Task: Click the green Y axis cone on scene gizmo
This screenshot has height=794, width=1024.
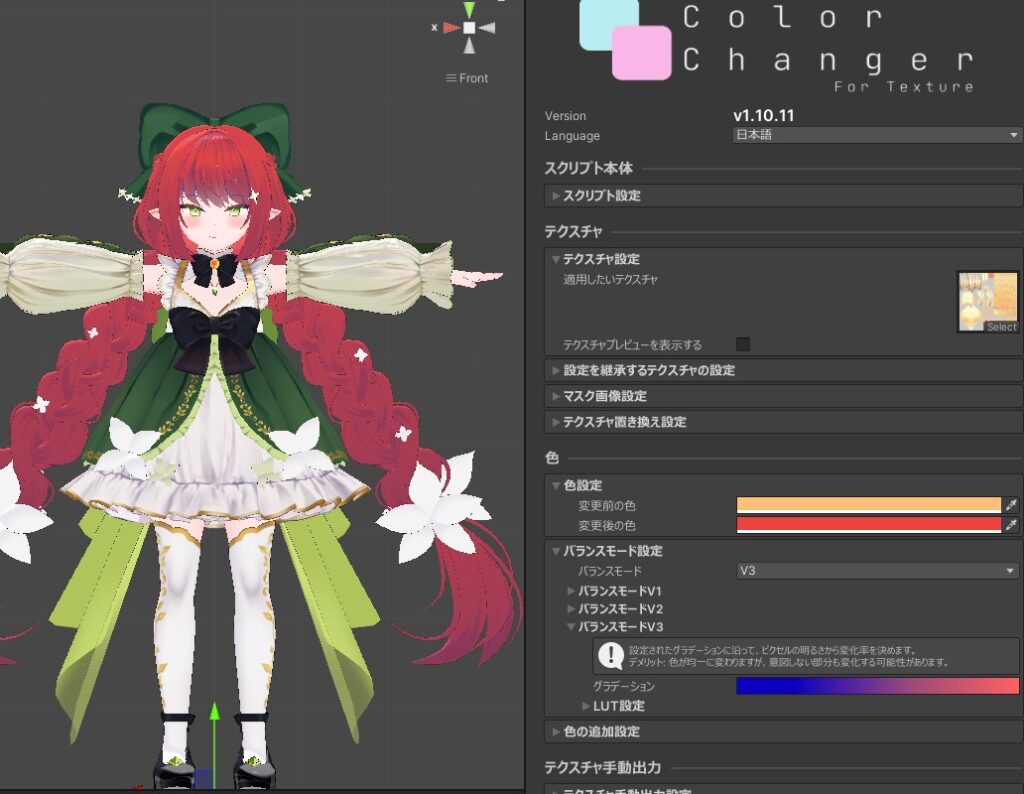Action: (469, 11)
